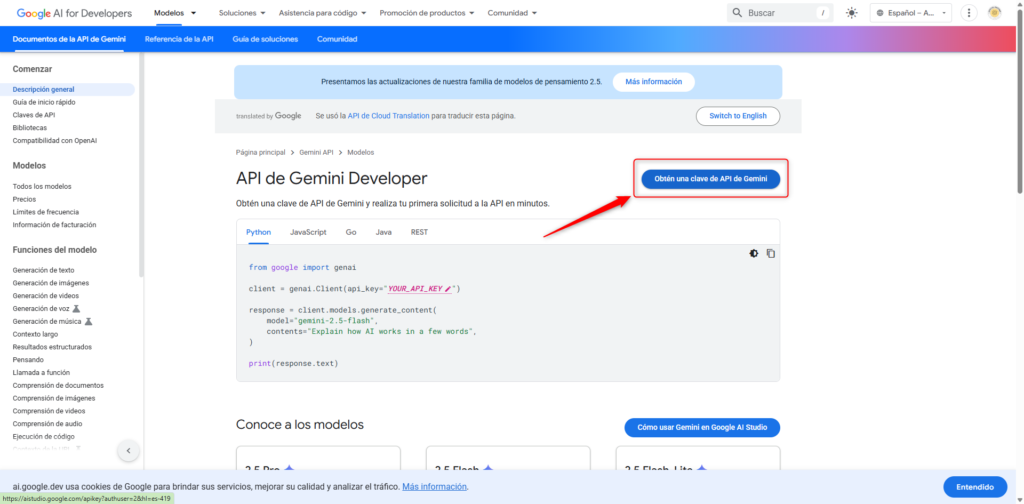Collapse the sidebar with the chevron button
The width and height of the screenshot is (1024, 504).
[128, 450]
